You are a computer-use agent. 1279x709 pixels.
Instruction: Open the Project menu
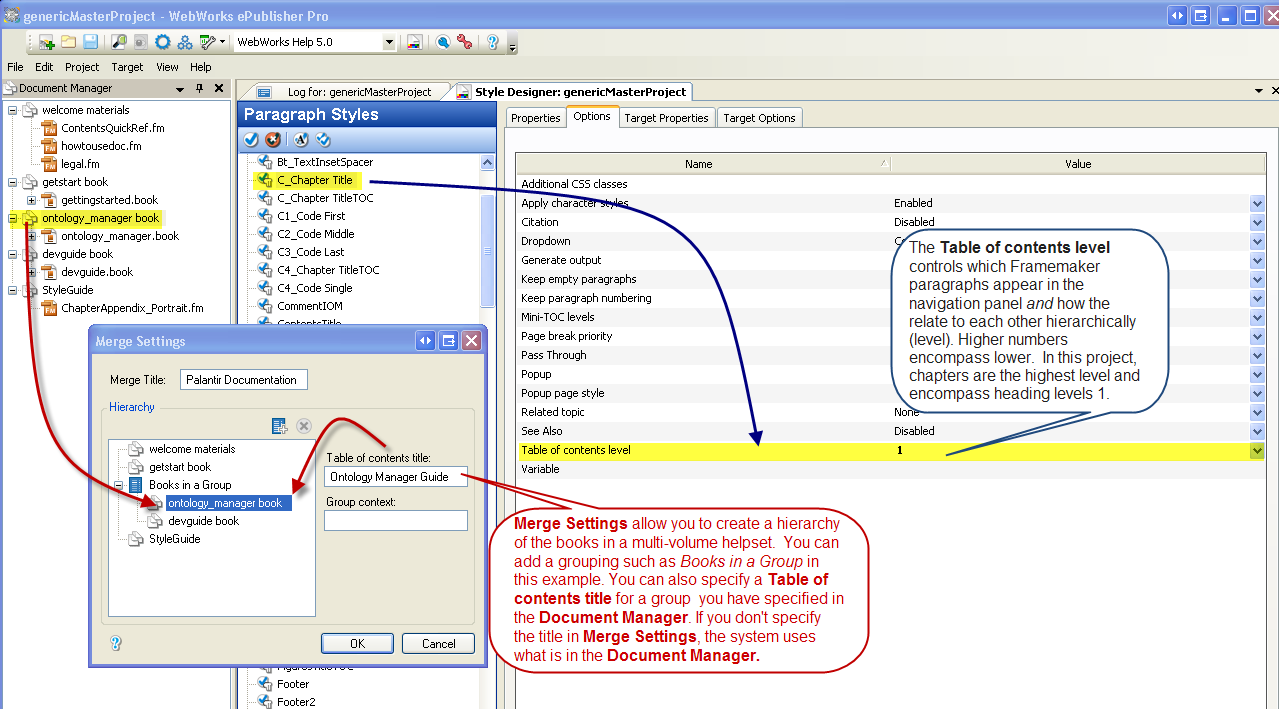[82, 67]
